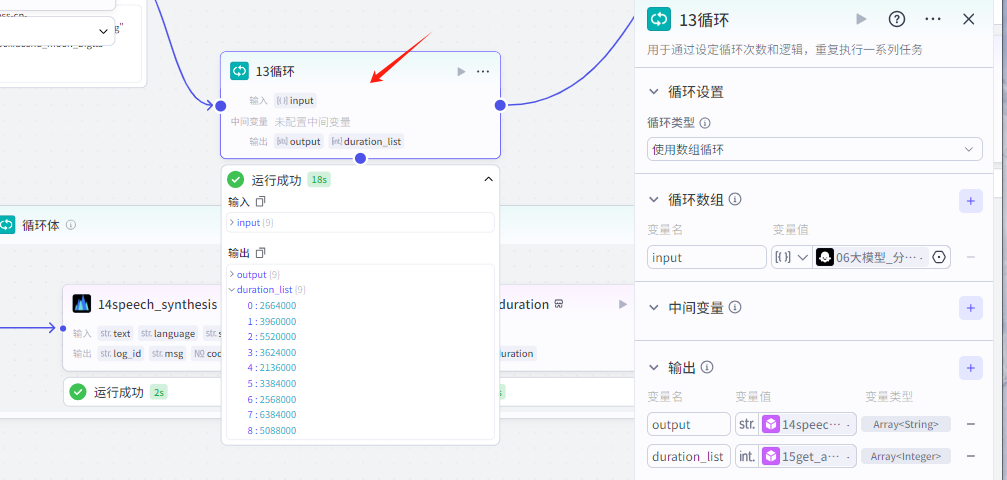Show info for 循环体
Viewport: 1007px width, 480px height.
tap(71, 225)
